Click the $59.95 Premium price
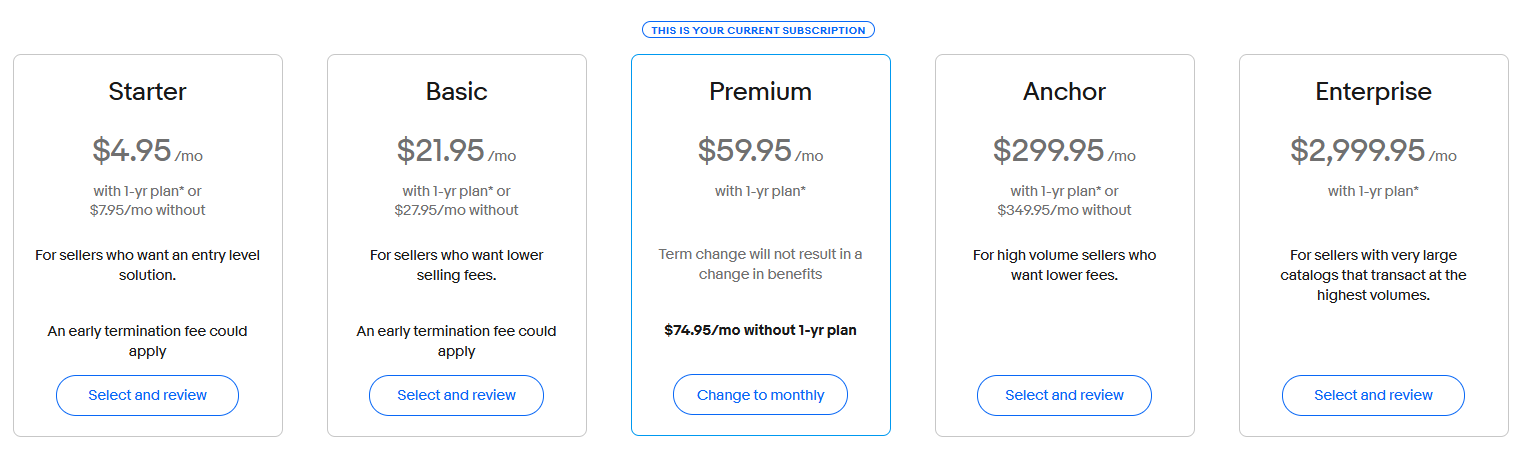1524x450 pixels. 745,150
